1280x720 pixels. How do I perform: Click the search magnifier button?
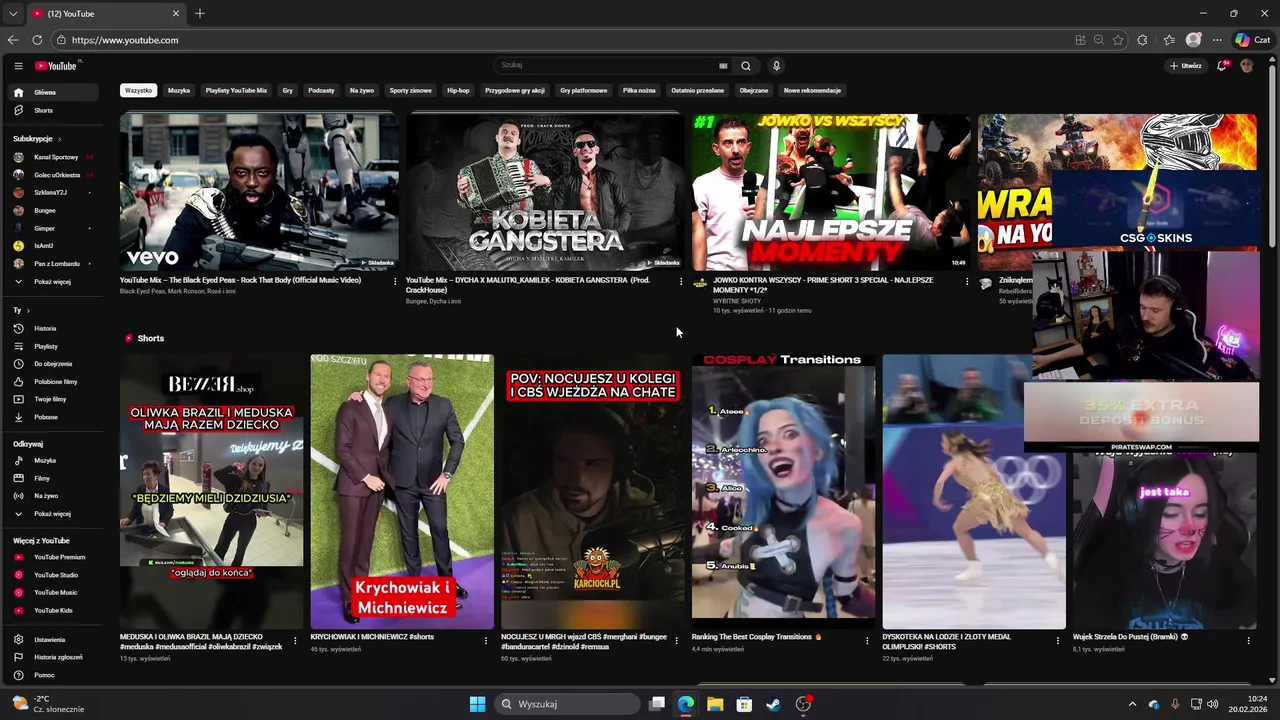[746, 66]
